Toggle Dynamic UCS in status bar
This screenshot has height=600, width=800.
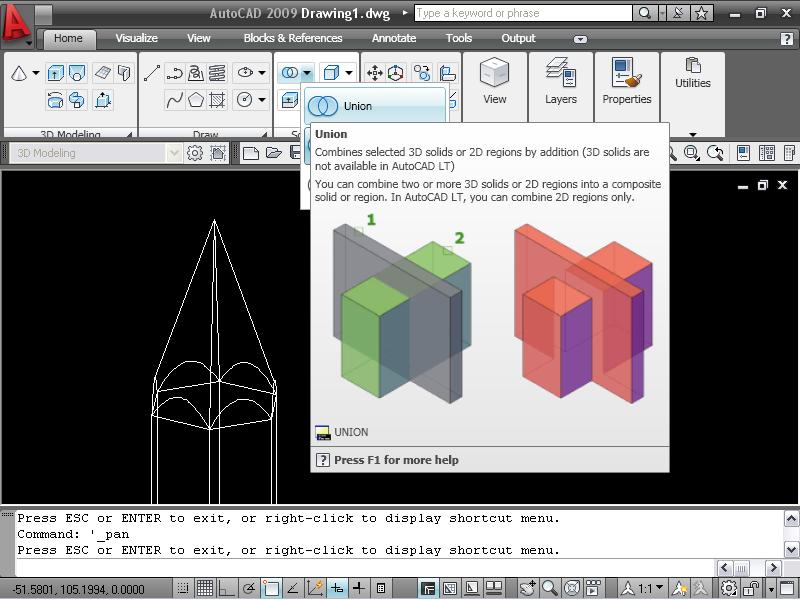click(315, 588)
